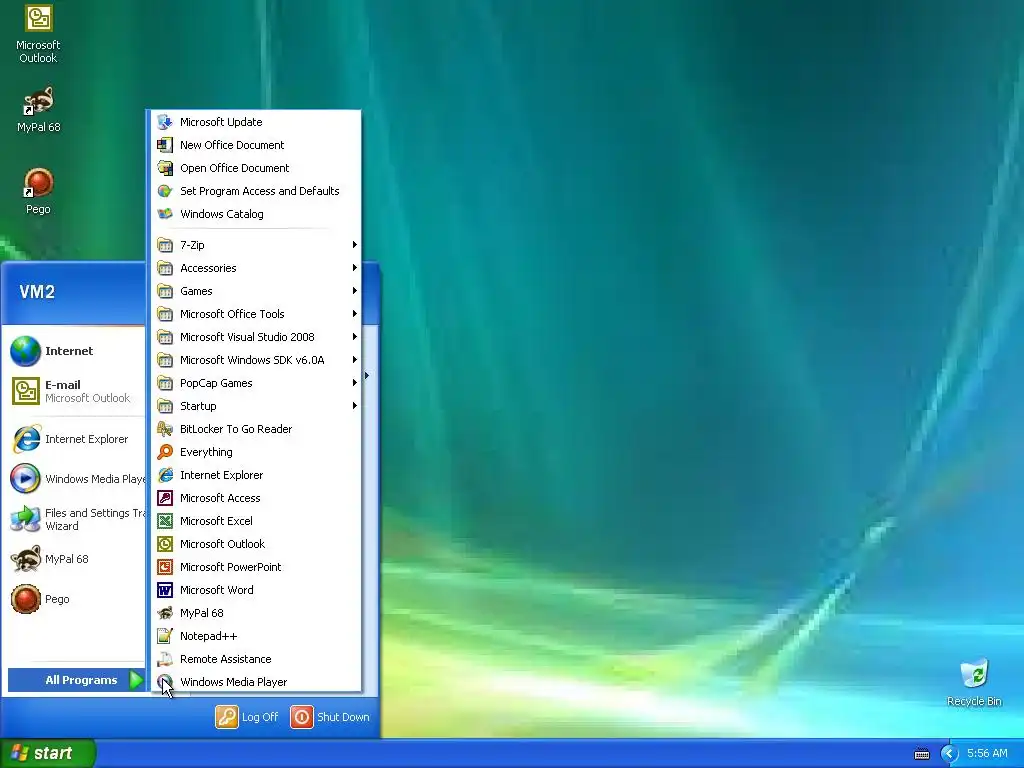Expand Microsoft Office Tools submenu arrow
Viewport: 1024px width, 768px height.
(x=355, y=313)
